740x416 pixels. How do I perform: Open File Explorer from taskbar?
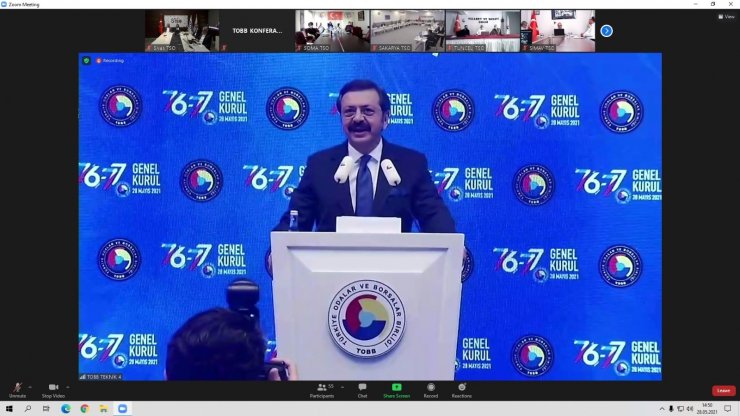(x=103, y=408)
